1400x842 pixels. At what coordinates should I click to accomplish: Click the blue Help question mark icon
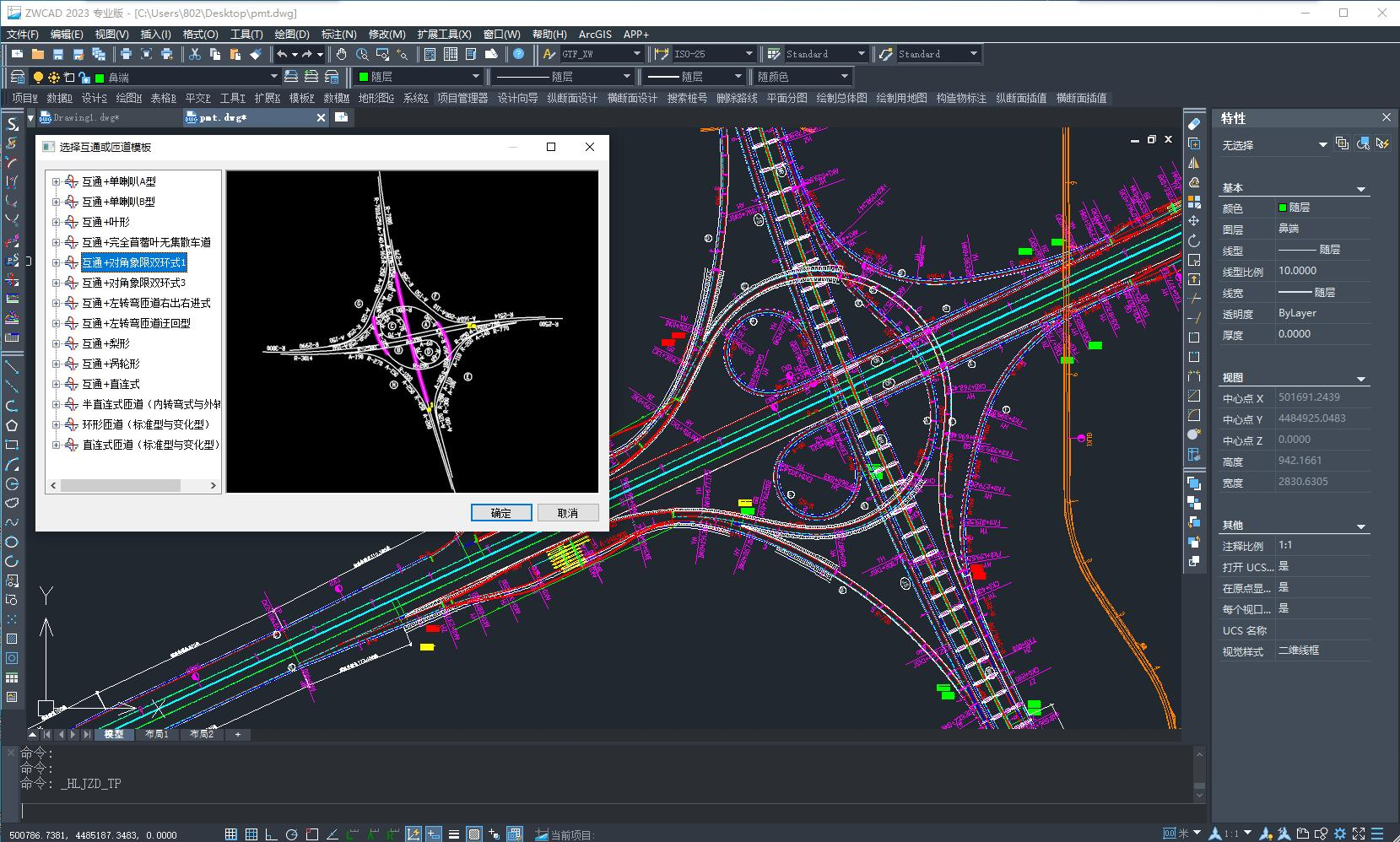click(518, 54)
